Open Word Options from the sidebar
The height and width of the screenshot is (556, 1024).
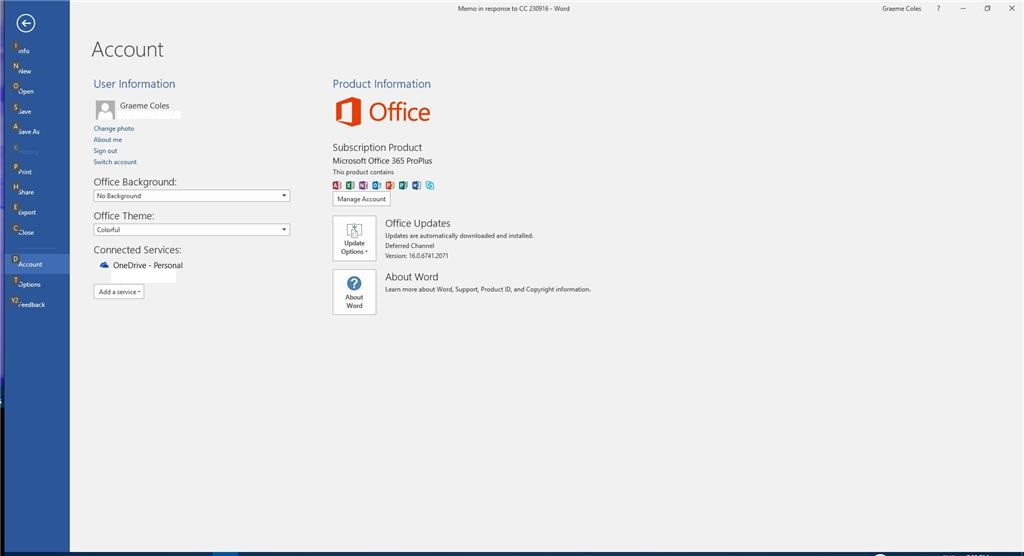[x=37, y=284]
